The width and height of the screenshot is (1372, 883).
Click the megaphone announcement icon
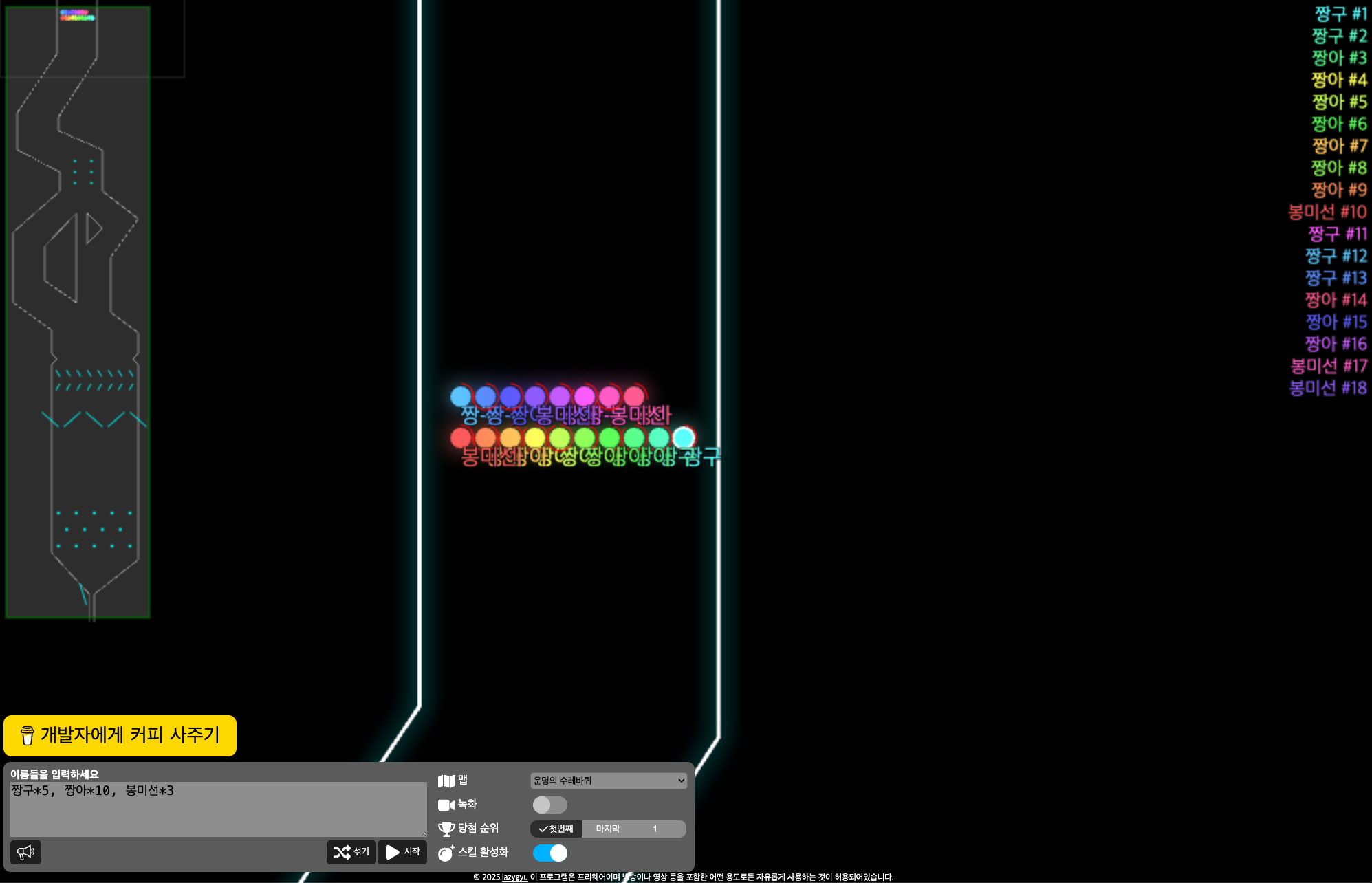click(x=26, y=852)
